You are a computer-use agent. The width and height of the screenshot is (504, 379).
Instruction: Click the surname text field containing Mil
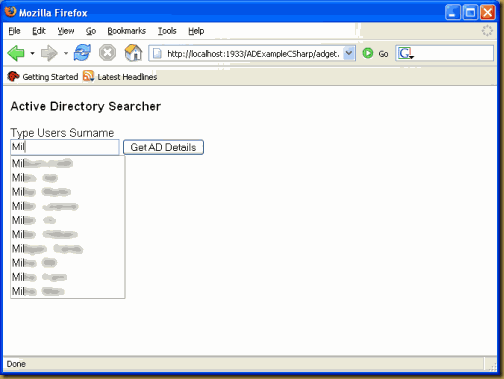65,147
